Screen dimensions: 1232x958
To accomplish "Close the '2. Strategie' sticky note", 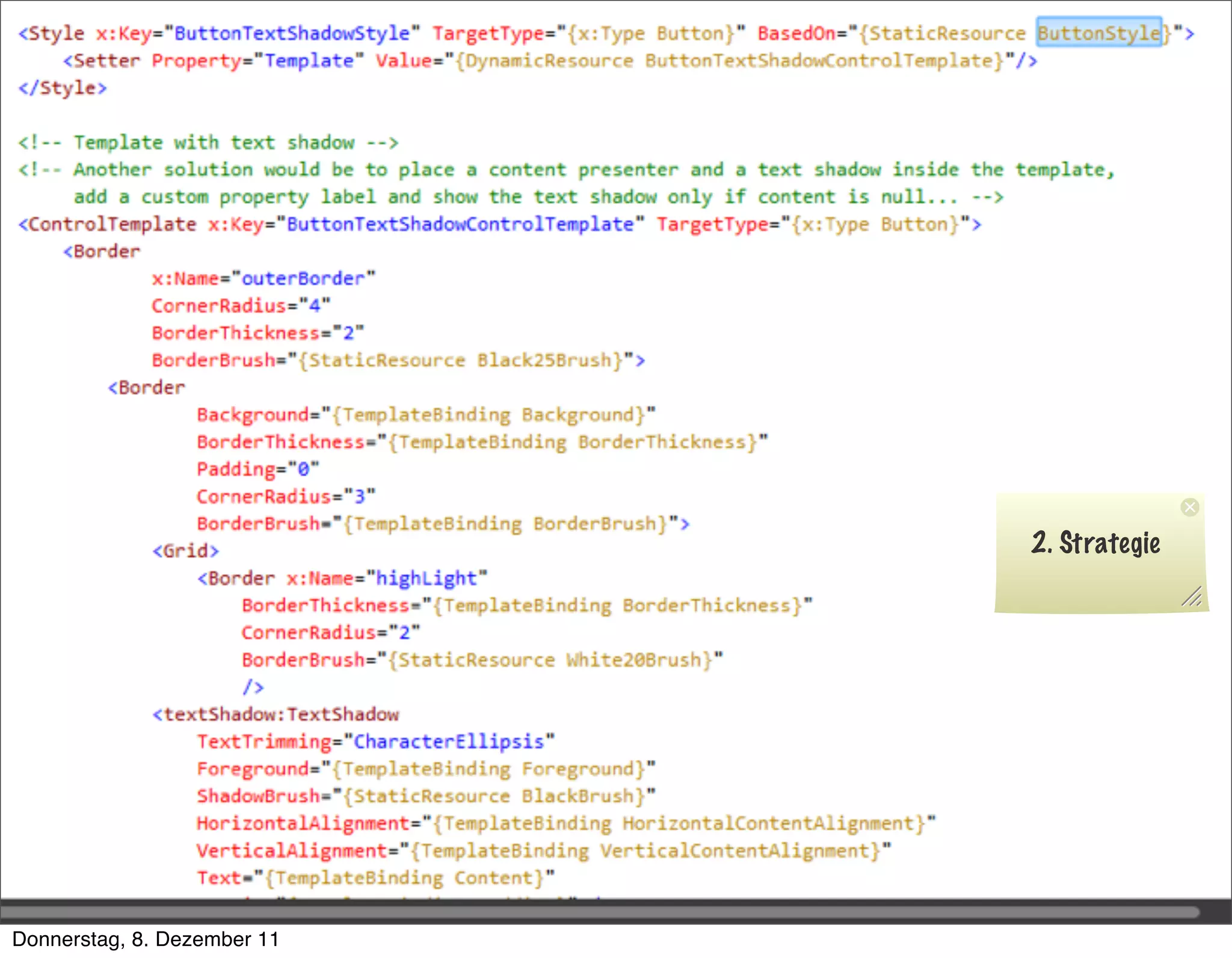I will point(1189,507).
